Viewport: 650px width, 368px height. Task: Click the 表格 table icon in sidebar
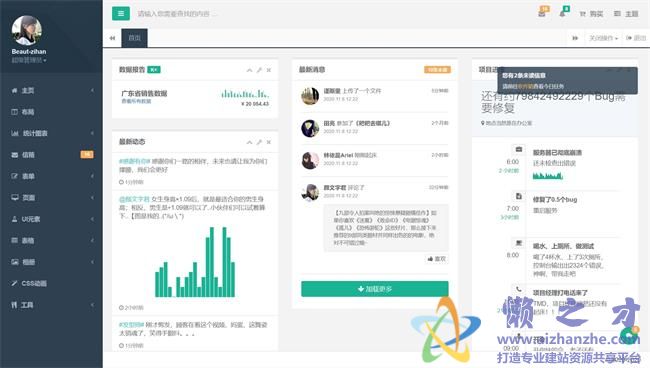tap(15, 240)
